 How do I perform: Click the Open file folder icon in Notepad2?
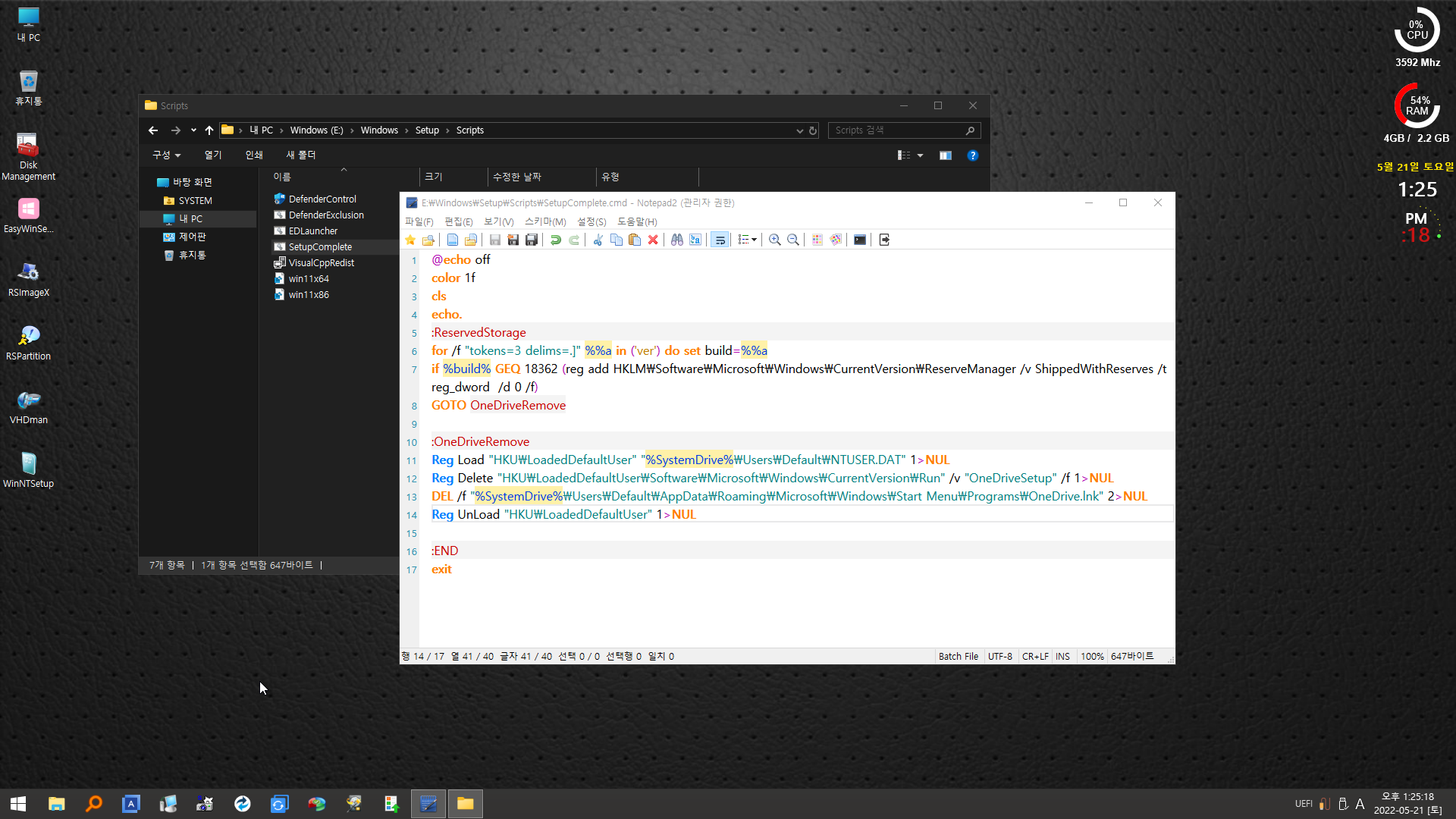click(x=471, y=240)
